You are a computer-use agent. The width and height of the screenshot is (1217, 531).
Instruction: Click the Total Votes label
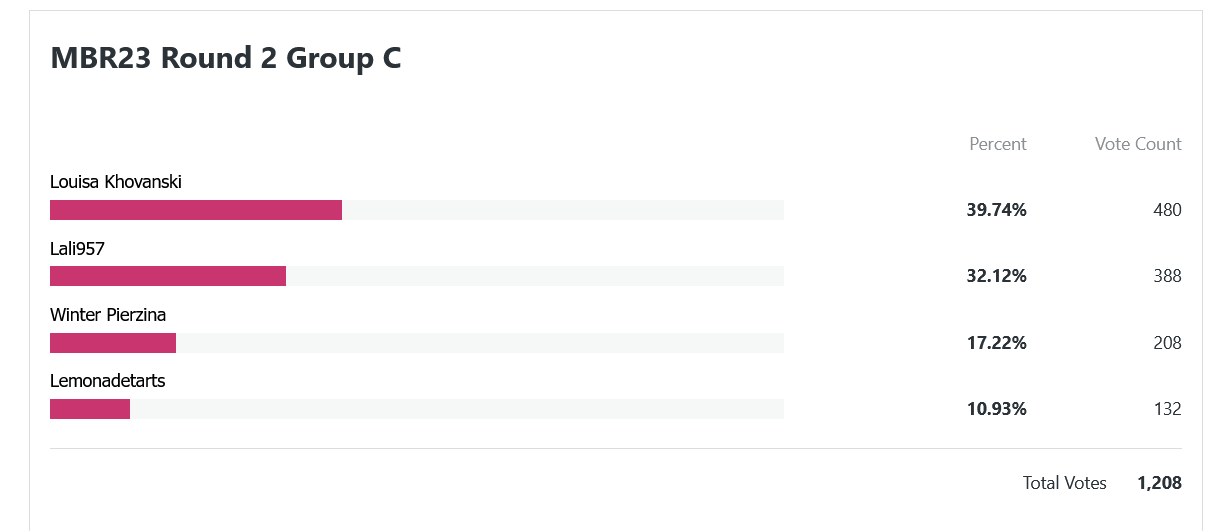click(x=1065, y=483)
